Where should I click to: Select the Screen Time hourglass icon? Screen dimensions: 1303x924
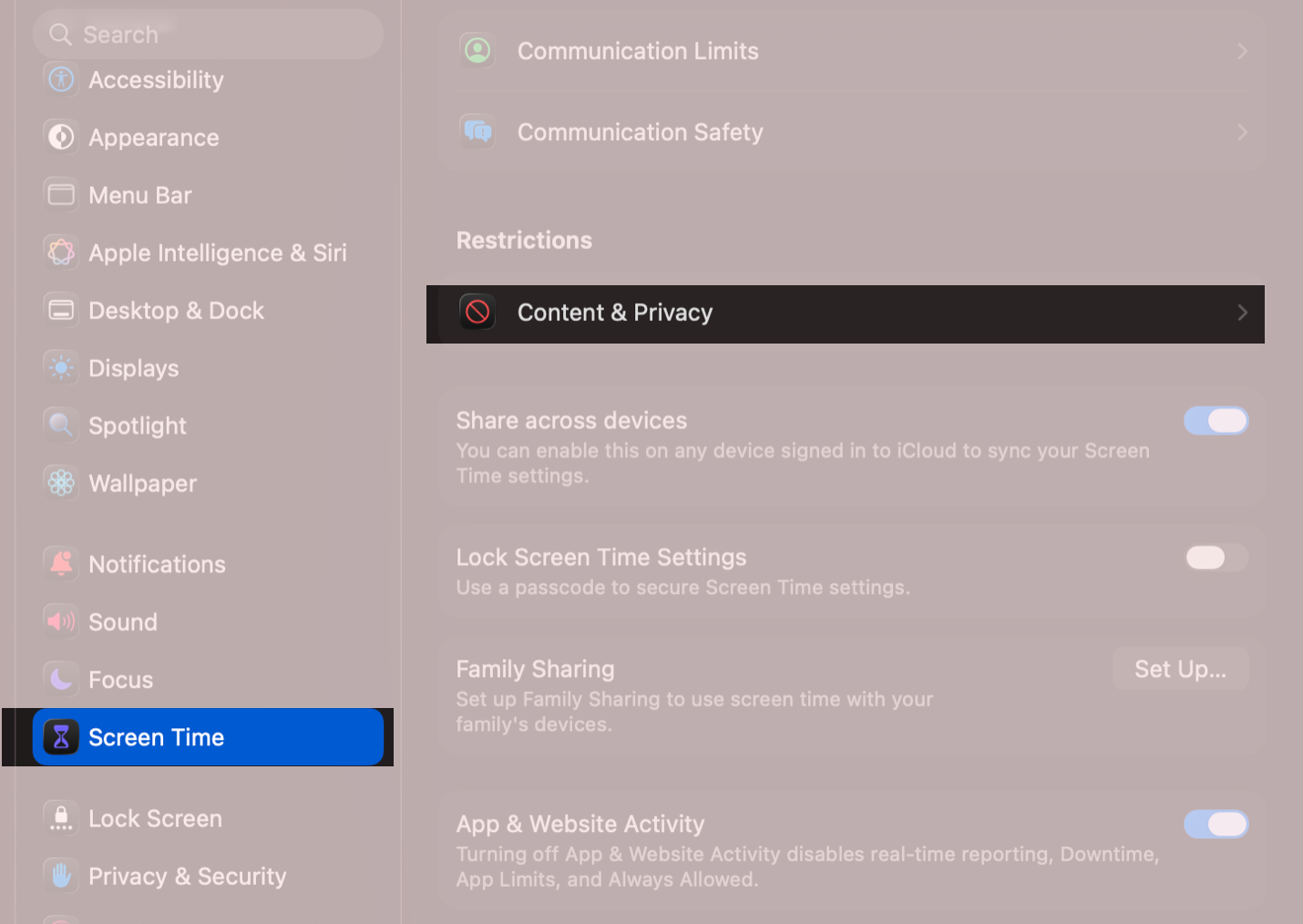(60, 737)
